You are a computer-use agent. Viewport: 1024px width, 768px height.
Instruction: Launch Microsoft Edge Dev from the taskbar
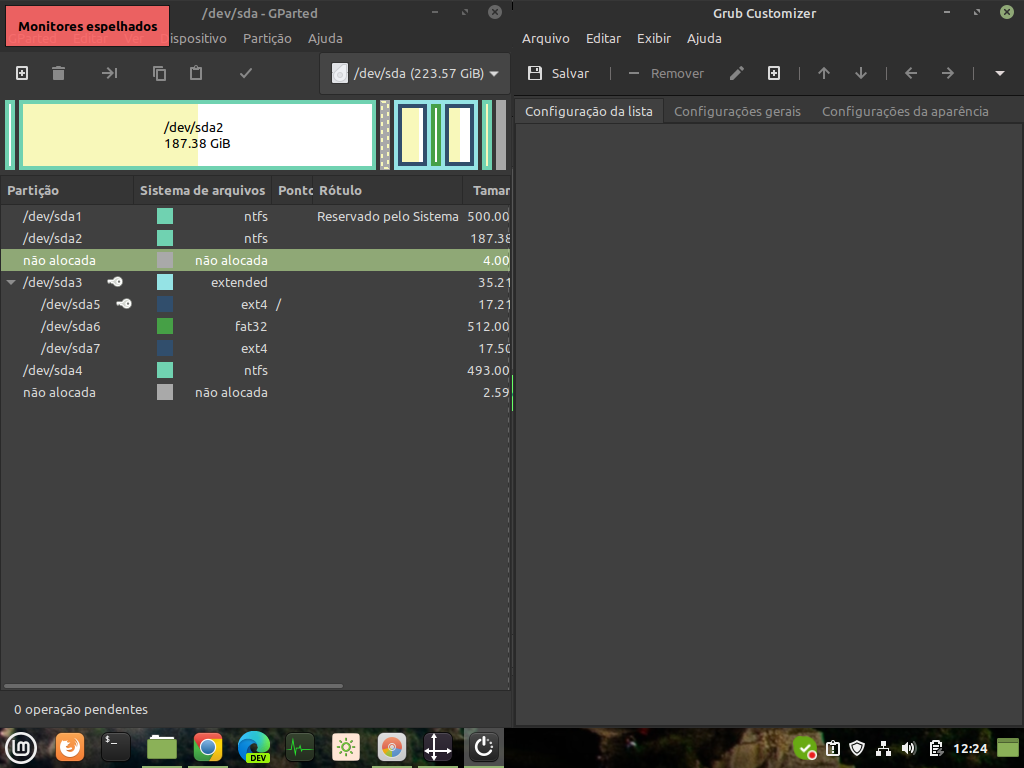[254, 747]
